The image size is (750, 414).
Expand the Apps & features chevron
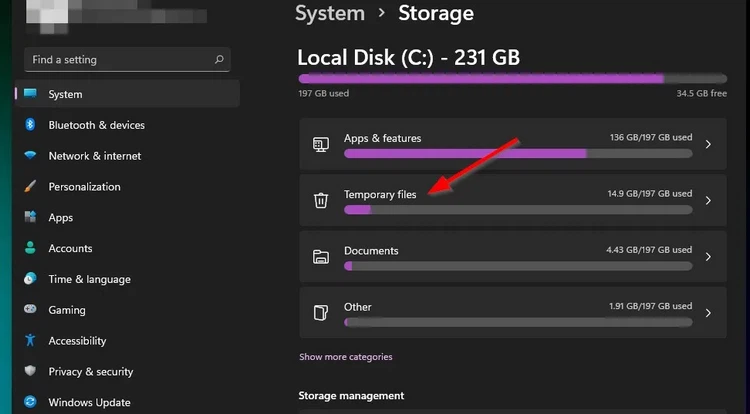tap(708, 144)
